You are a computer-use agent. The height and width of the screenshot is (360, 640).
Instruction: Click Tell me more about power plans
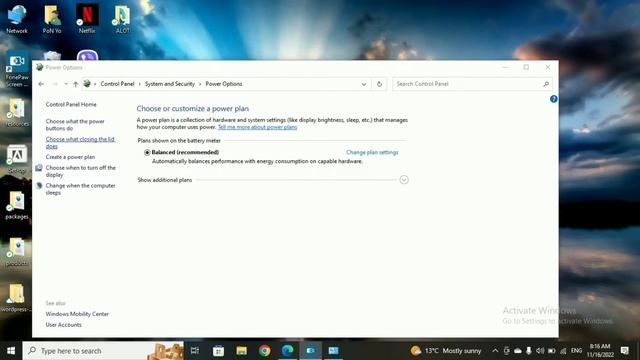[x=258, y=127]
